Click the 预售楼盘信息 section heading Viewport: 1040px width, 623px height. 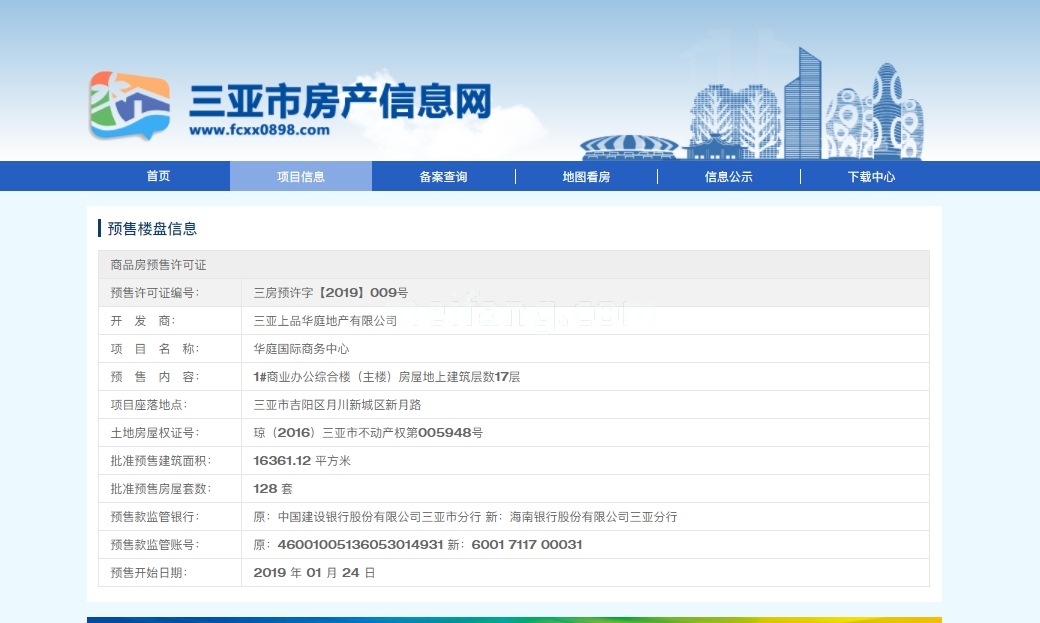coord(152,229)
